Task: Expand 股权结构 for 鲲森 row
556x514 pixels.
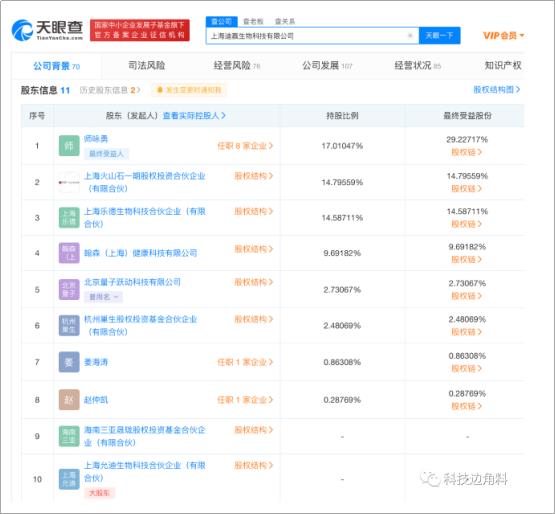Action: [253, 249]
